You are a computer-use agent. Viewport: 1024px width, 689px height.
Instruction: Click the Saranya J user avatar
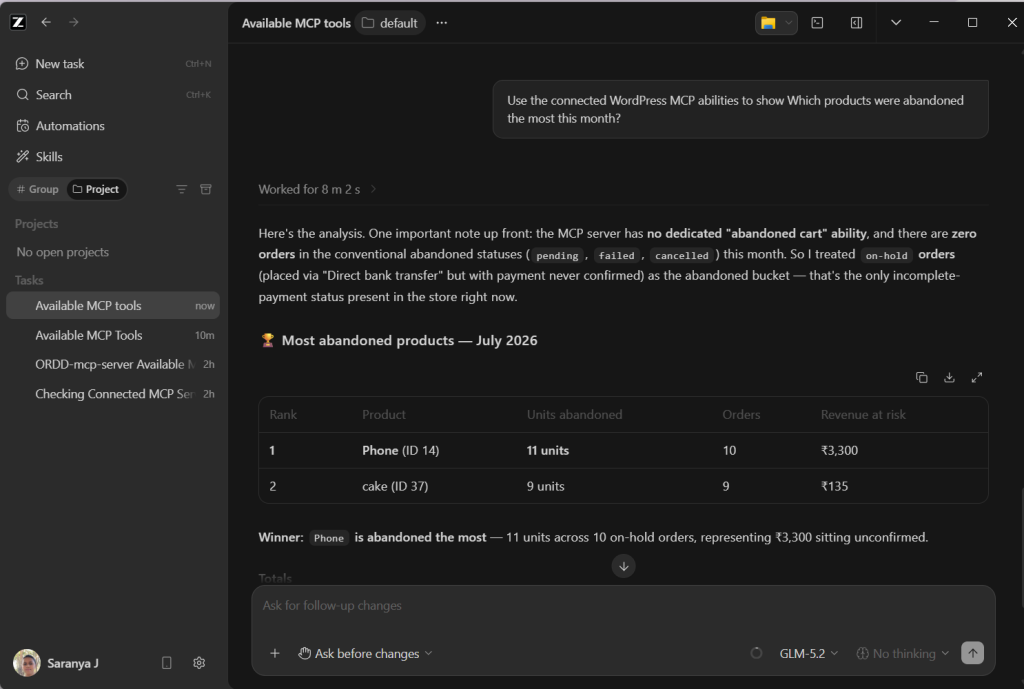tap(27, 663)
